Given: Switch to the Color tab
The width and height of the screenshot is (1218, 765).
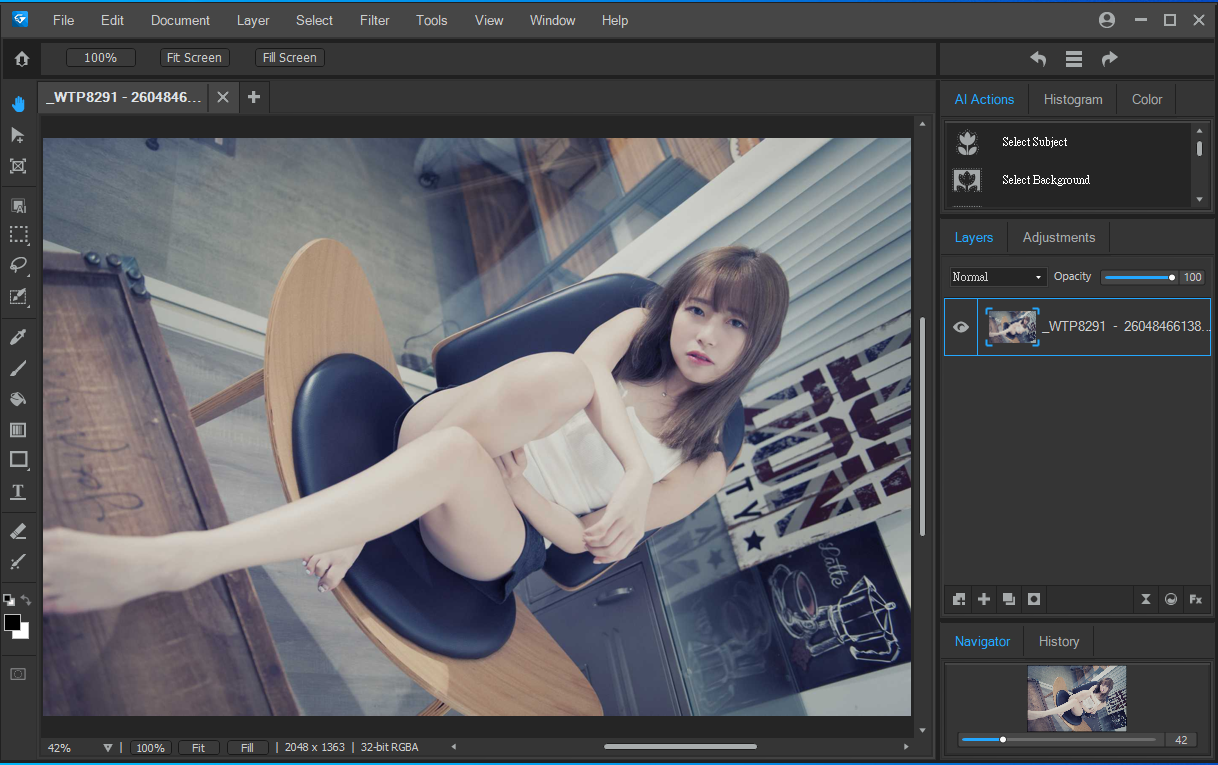Looking at the screenshot, I should (1147, 100).
